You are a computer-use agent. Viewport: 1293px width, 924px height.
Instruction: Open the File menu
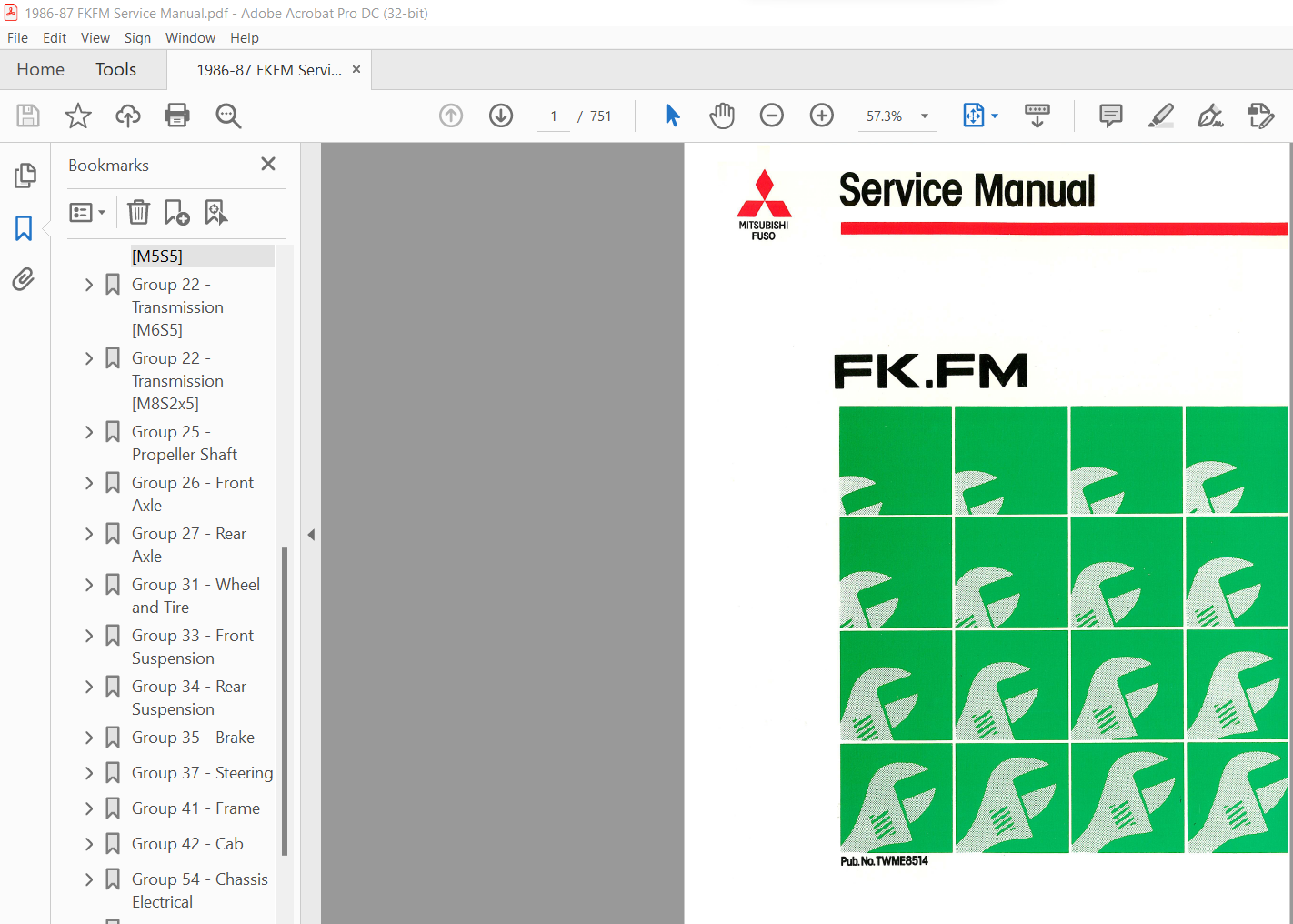[x=17, y=38]
